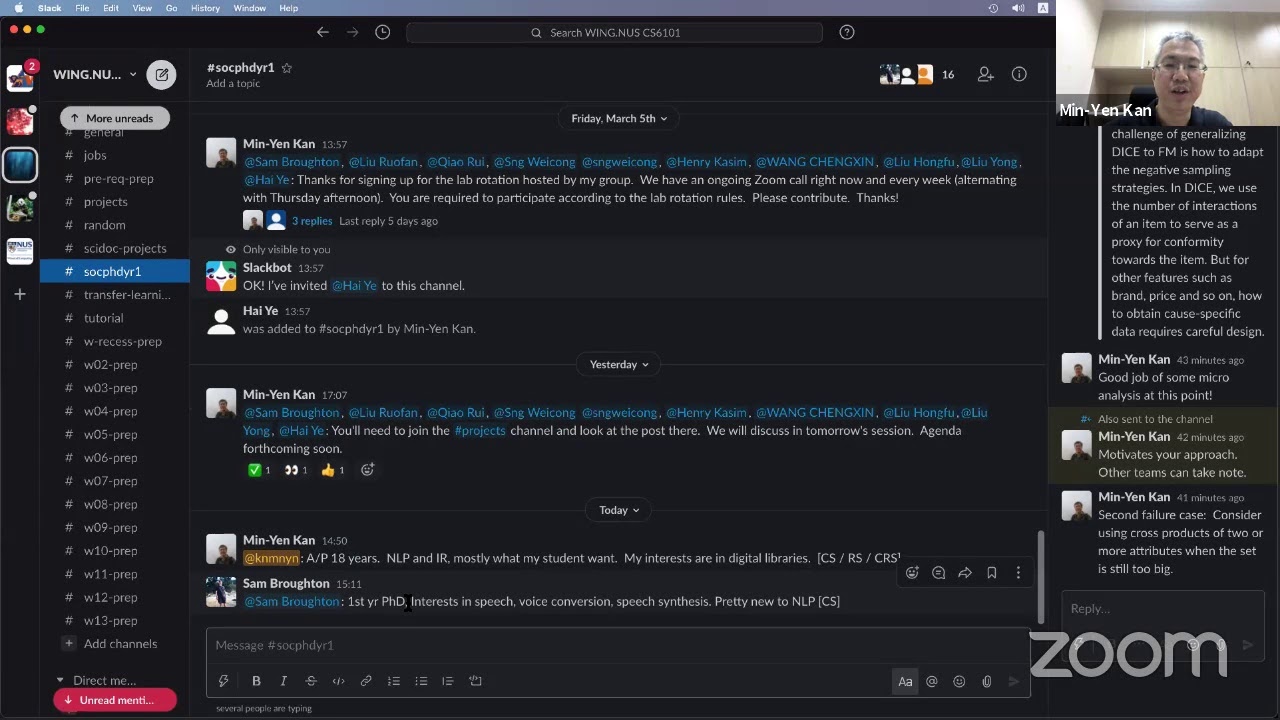Screen dimensions: 1280x720
Task: Open the macOS Edit menu
Action: point(111,8)
